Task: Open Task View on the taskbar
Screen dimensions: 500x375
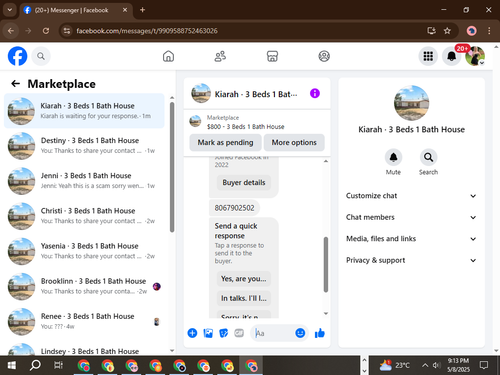Action: click(x=58, y=366)
